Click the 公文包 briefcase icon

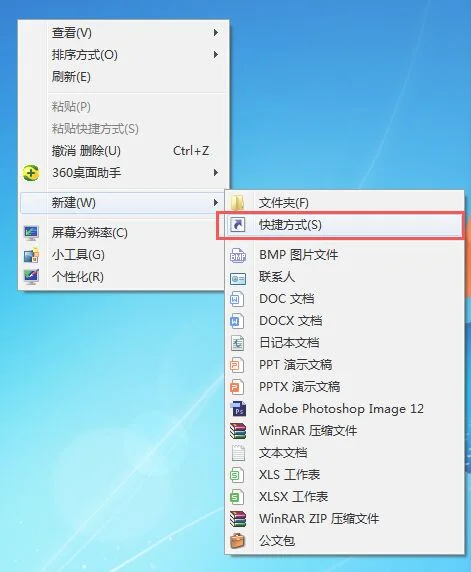coord(238,541)
